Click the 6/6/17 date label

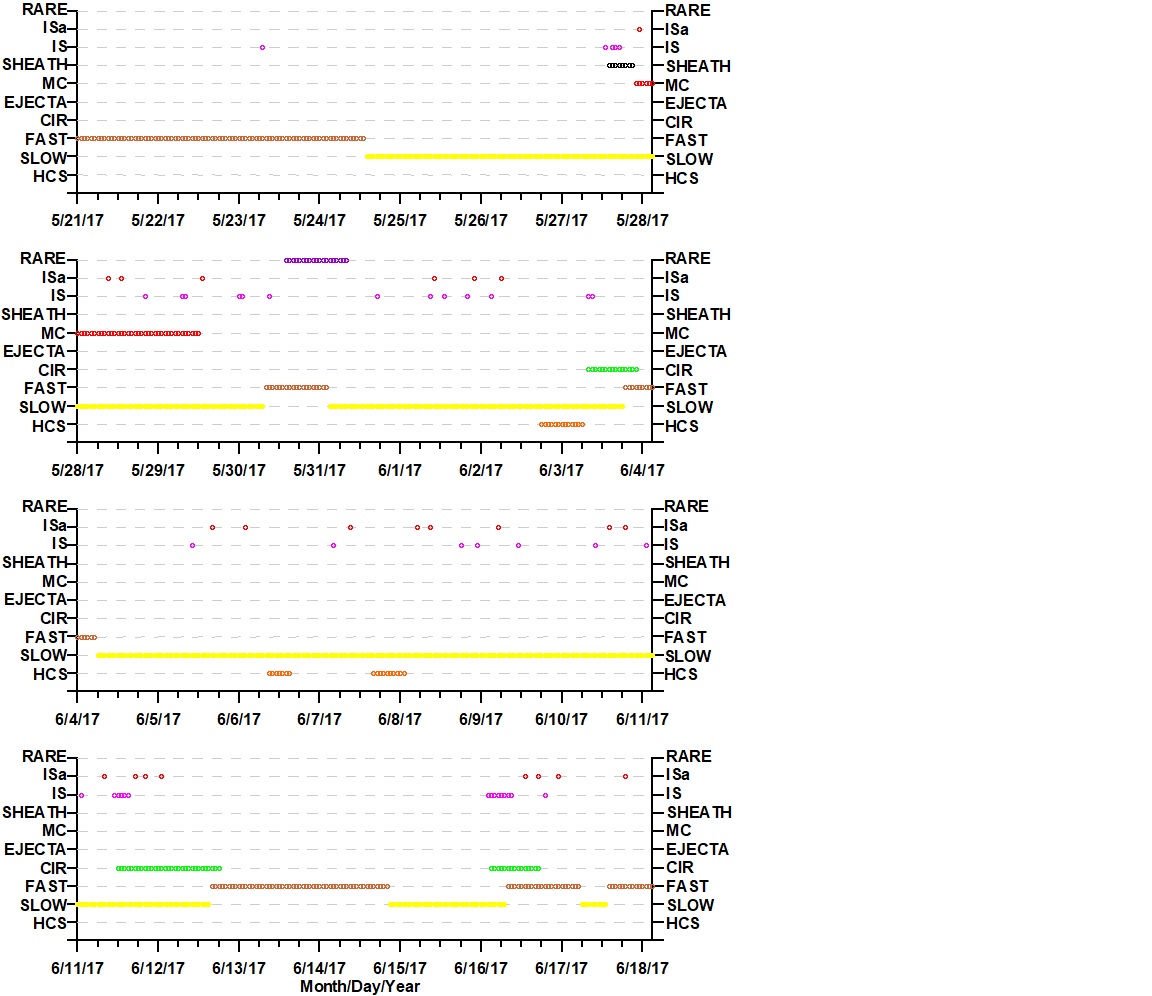click(x=239, y=719)
